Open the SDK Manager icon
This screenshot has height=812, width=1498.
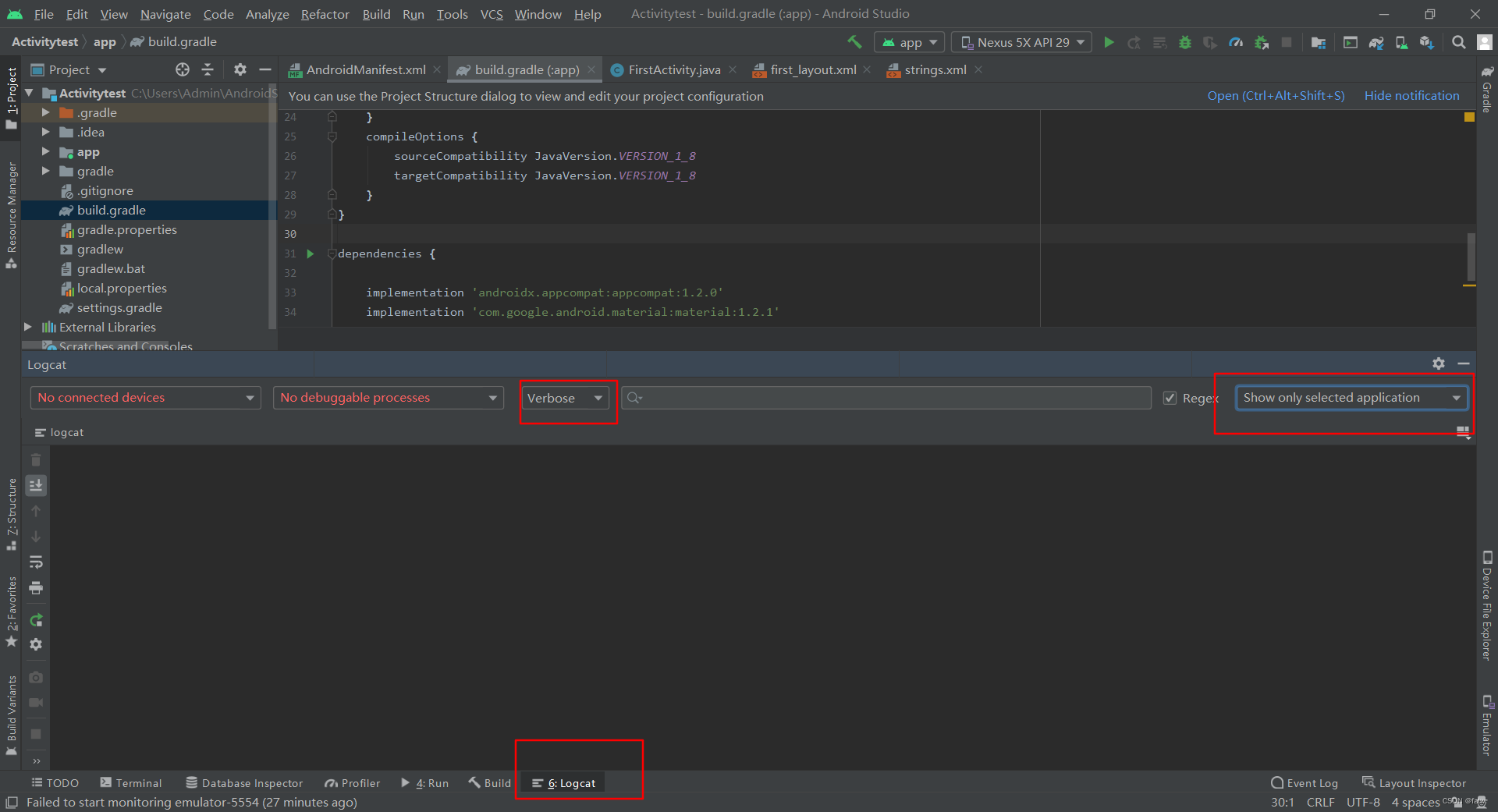pyautogui.click(x=1427, y=42)
